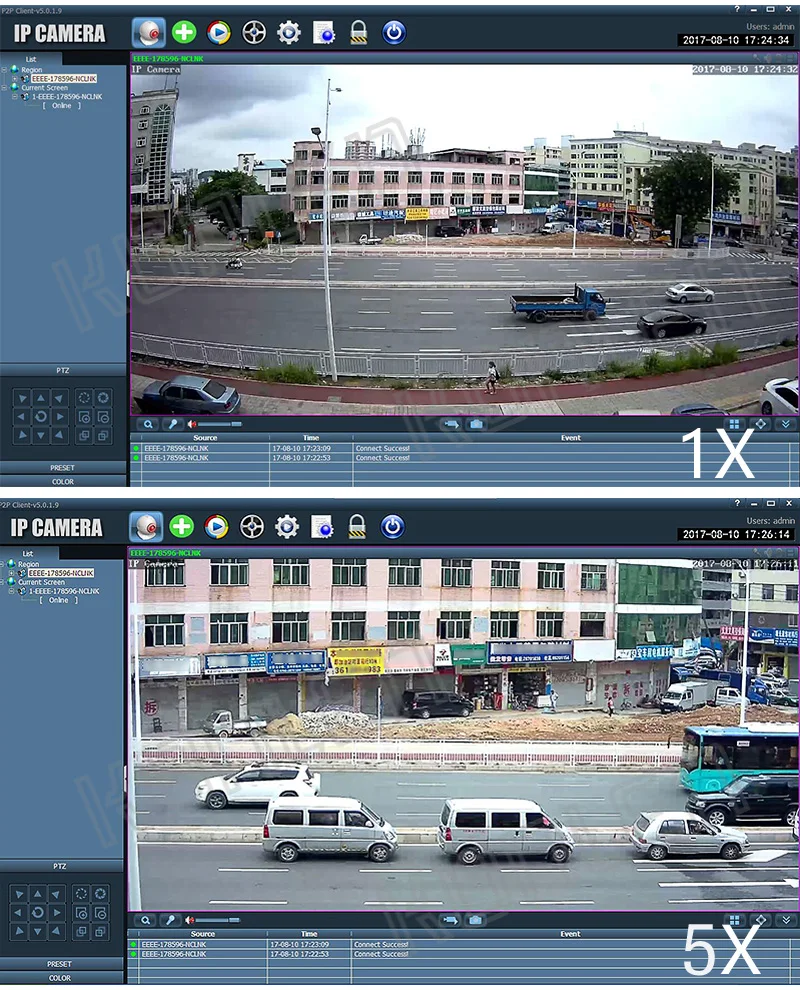Screen dimensions: 800x990
Task: Click PTZ down arrow in 1X window
Action: [40, 435]
